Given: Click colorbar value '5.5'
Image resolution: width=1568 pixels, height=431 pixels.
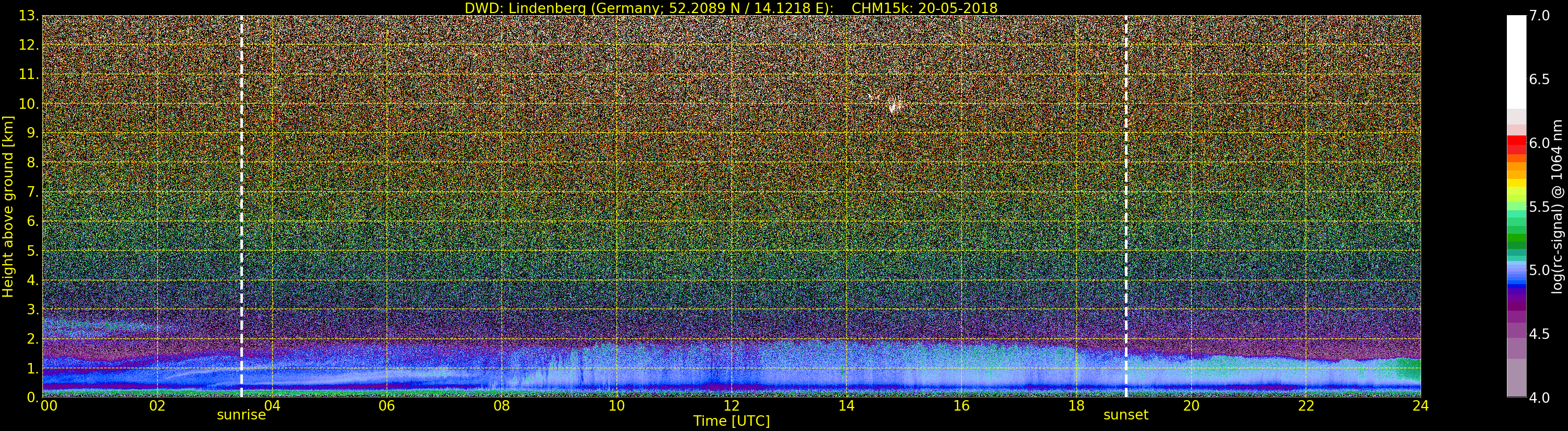Looking at the screenshot, I should tap(1539, 207).
